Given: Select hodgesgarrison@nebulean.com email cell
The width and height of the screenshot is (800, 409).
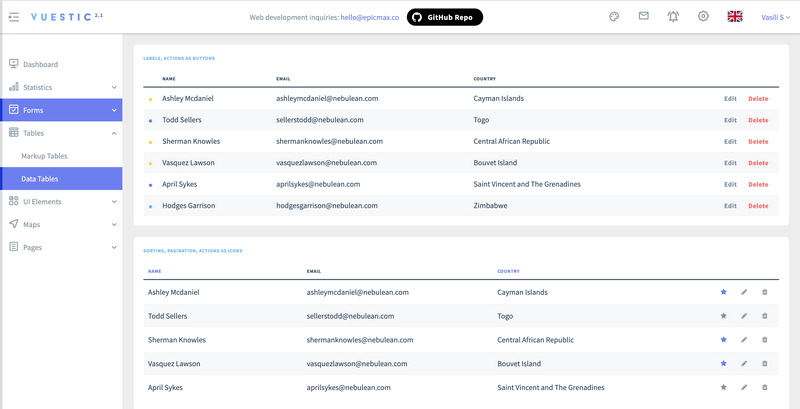Looking at the screenshot, I should coord(327,206).
